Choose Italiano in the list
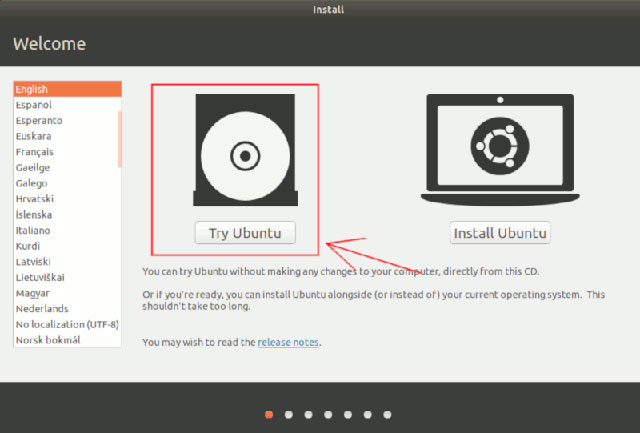Image resolution: width=640 pixels, height=433 pixels. (68, 230)
